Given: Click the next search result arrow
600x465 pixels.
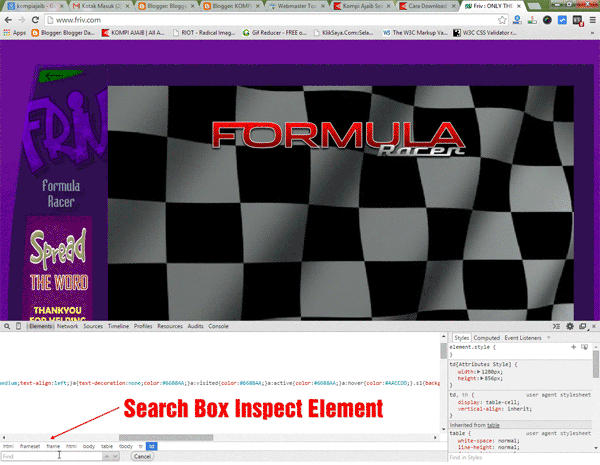Looking at the screenshot, I should pos(115,457).
